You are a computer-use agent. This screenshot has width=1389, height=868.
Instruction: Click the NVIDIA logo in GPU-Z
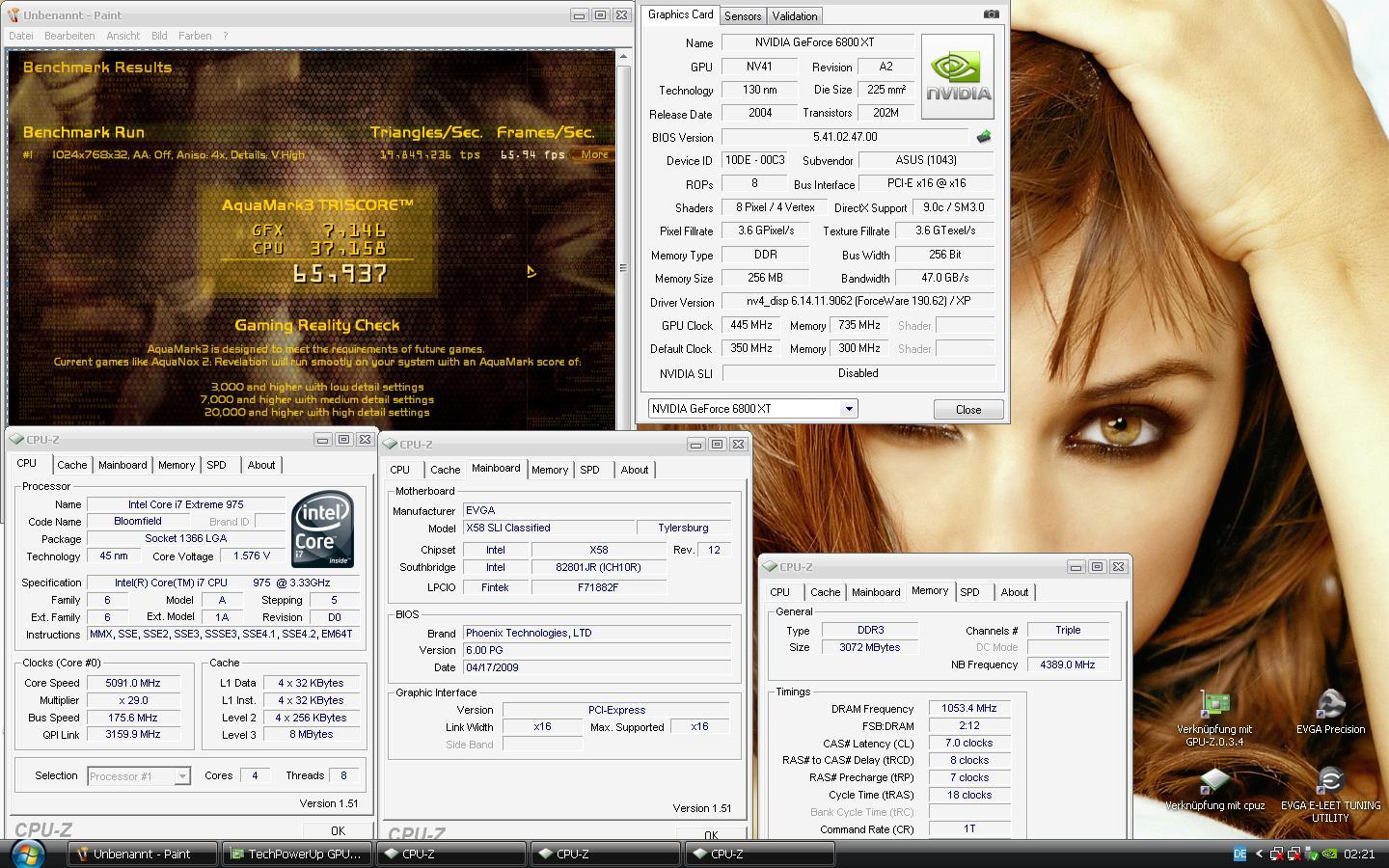[x=958, y=77]
